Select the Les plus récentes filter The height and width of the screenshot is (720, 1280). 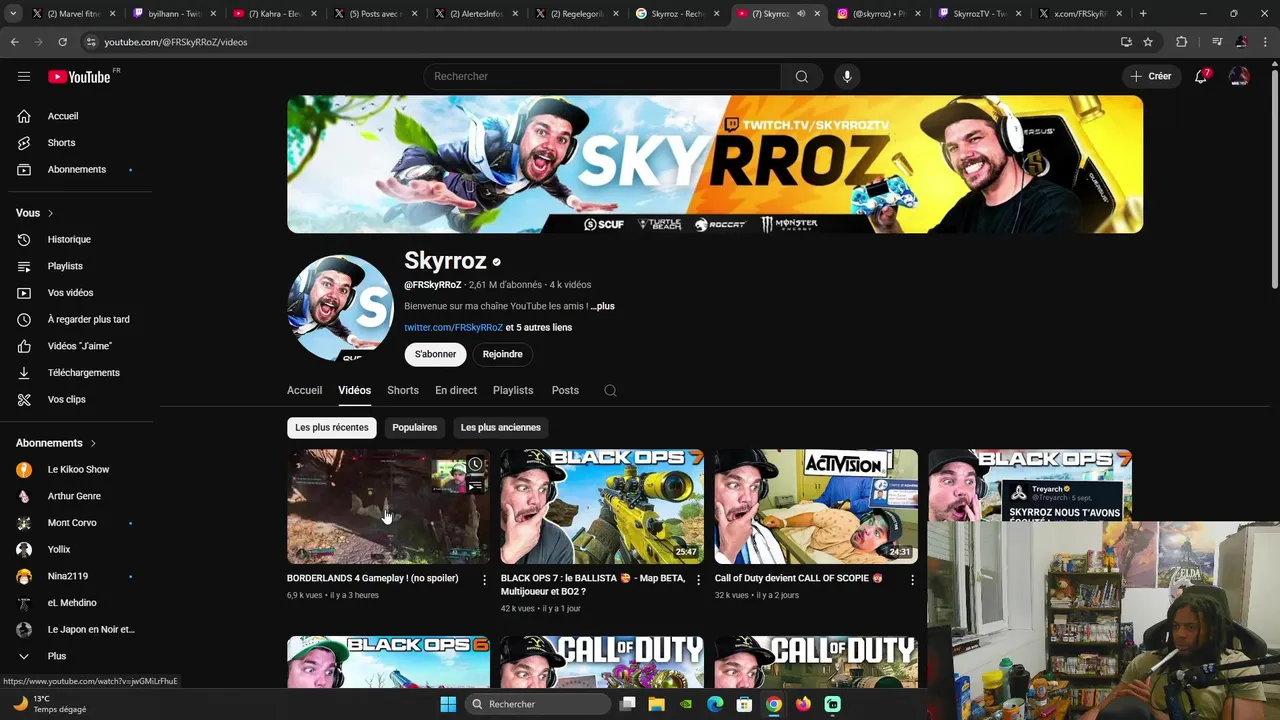click(332, 428)
